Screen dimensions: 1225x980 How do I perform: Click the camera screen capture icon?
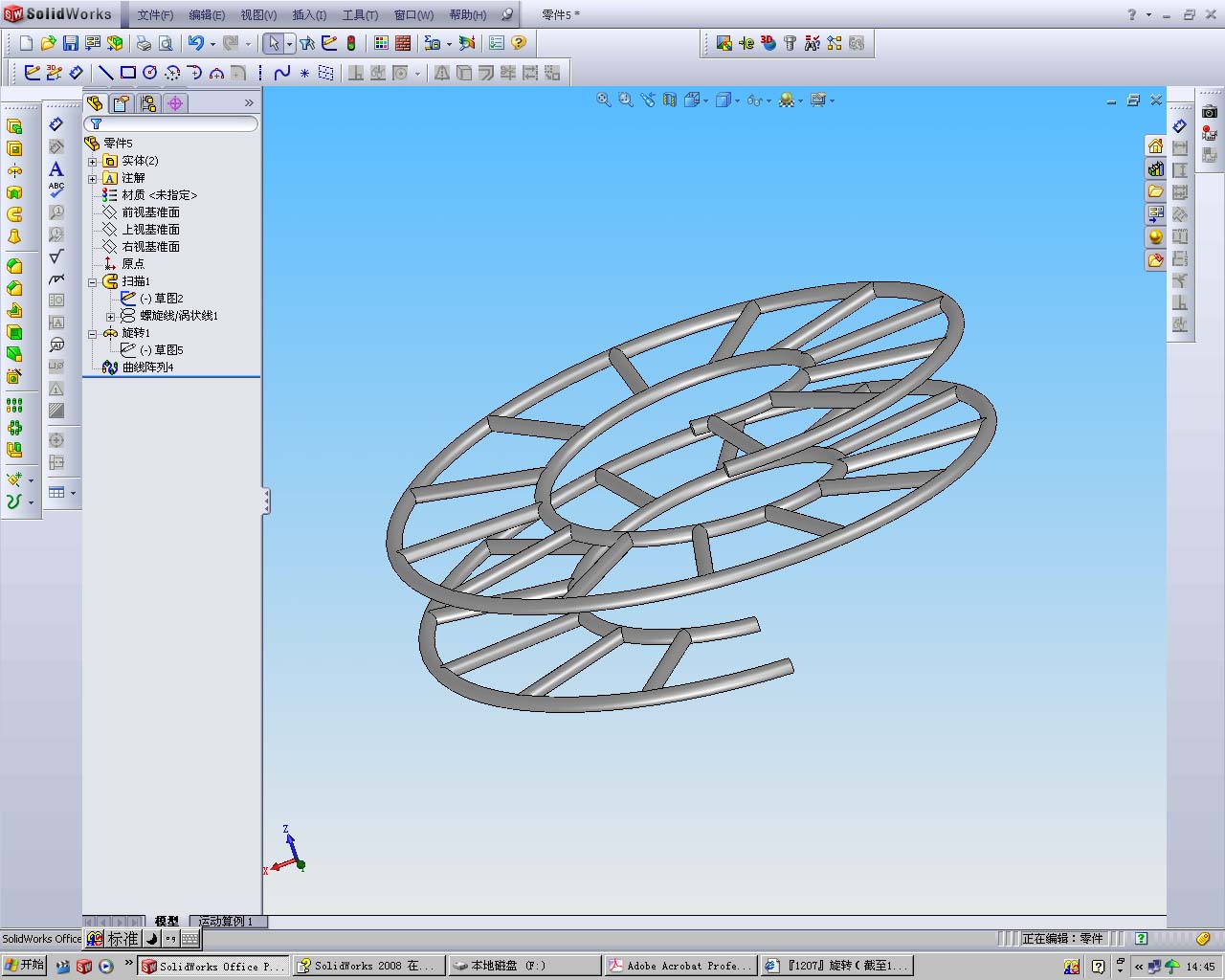click(1210, 111)
